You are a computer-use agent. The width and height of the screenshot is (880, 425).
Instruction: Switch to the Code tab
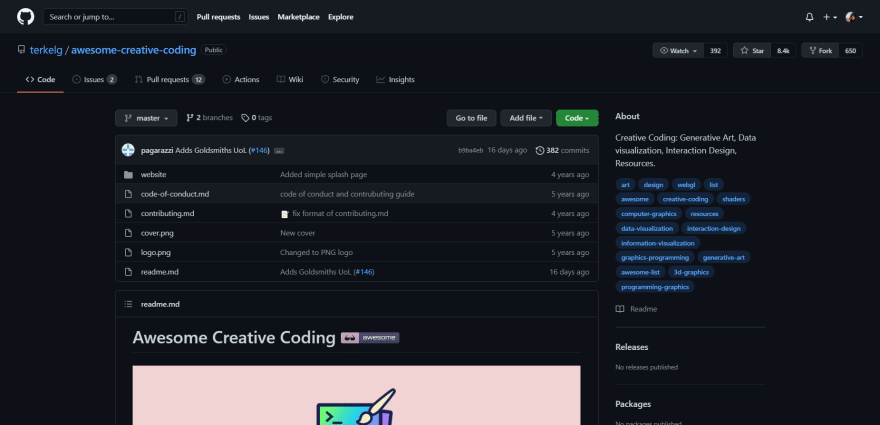tap(40, 80)
